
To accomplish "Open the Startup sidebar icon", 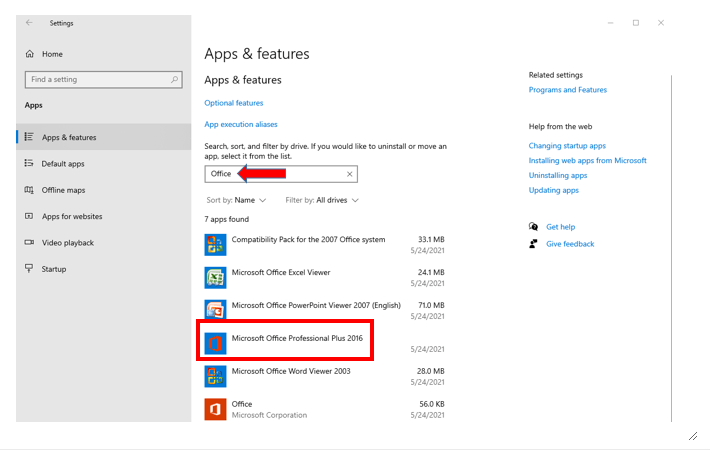I will click(29, 268).
